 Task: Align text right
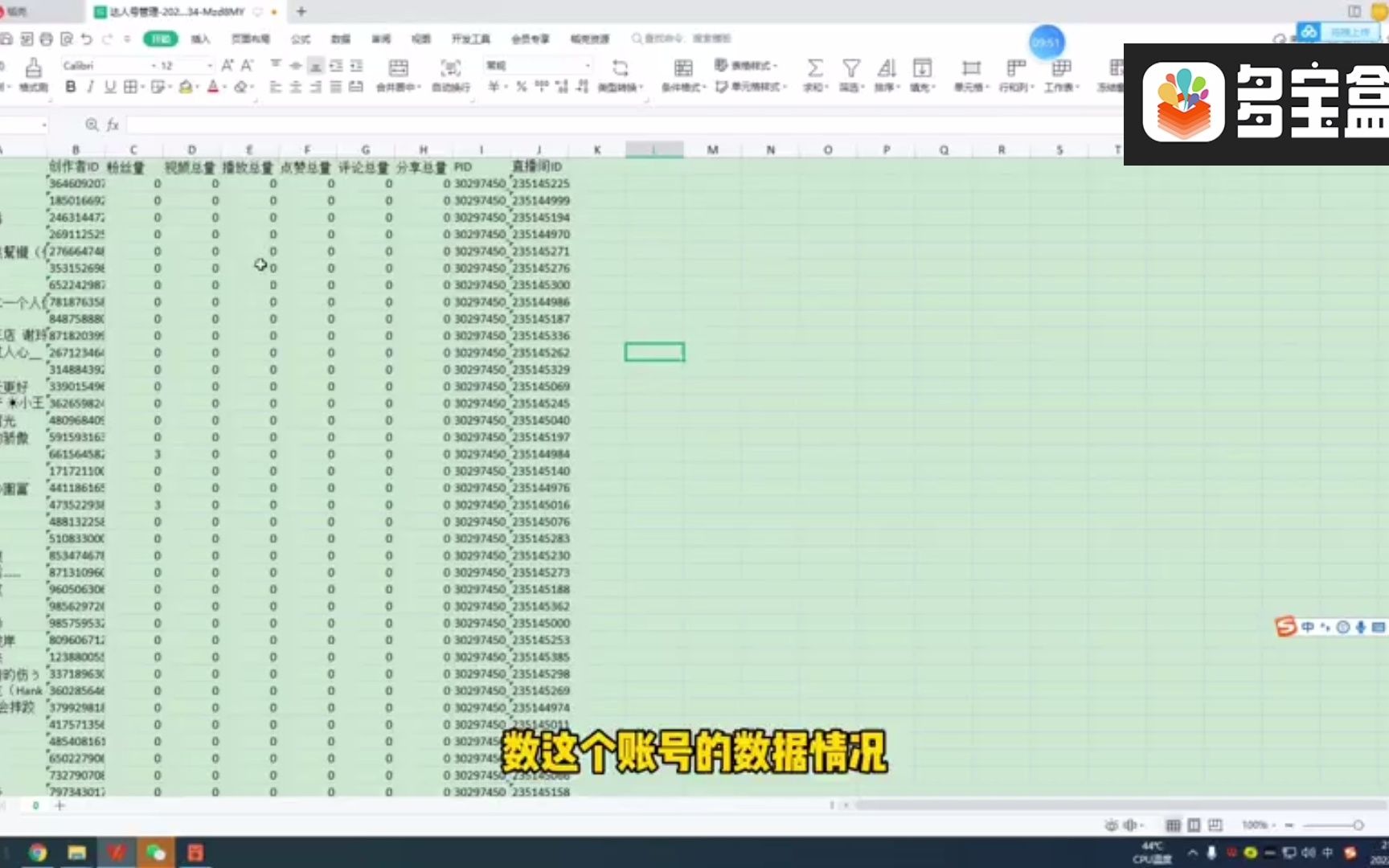click(x=316, y=87)
